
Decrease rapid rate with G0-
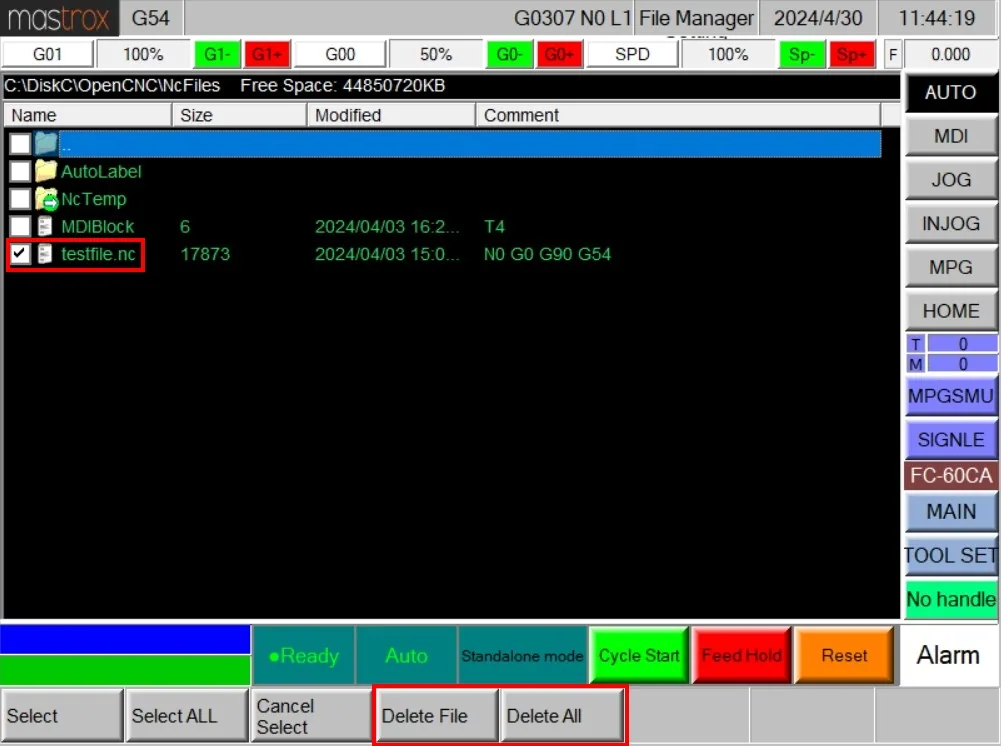click(x=509, y=54)
